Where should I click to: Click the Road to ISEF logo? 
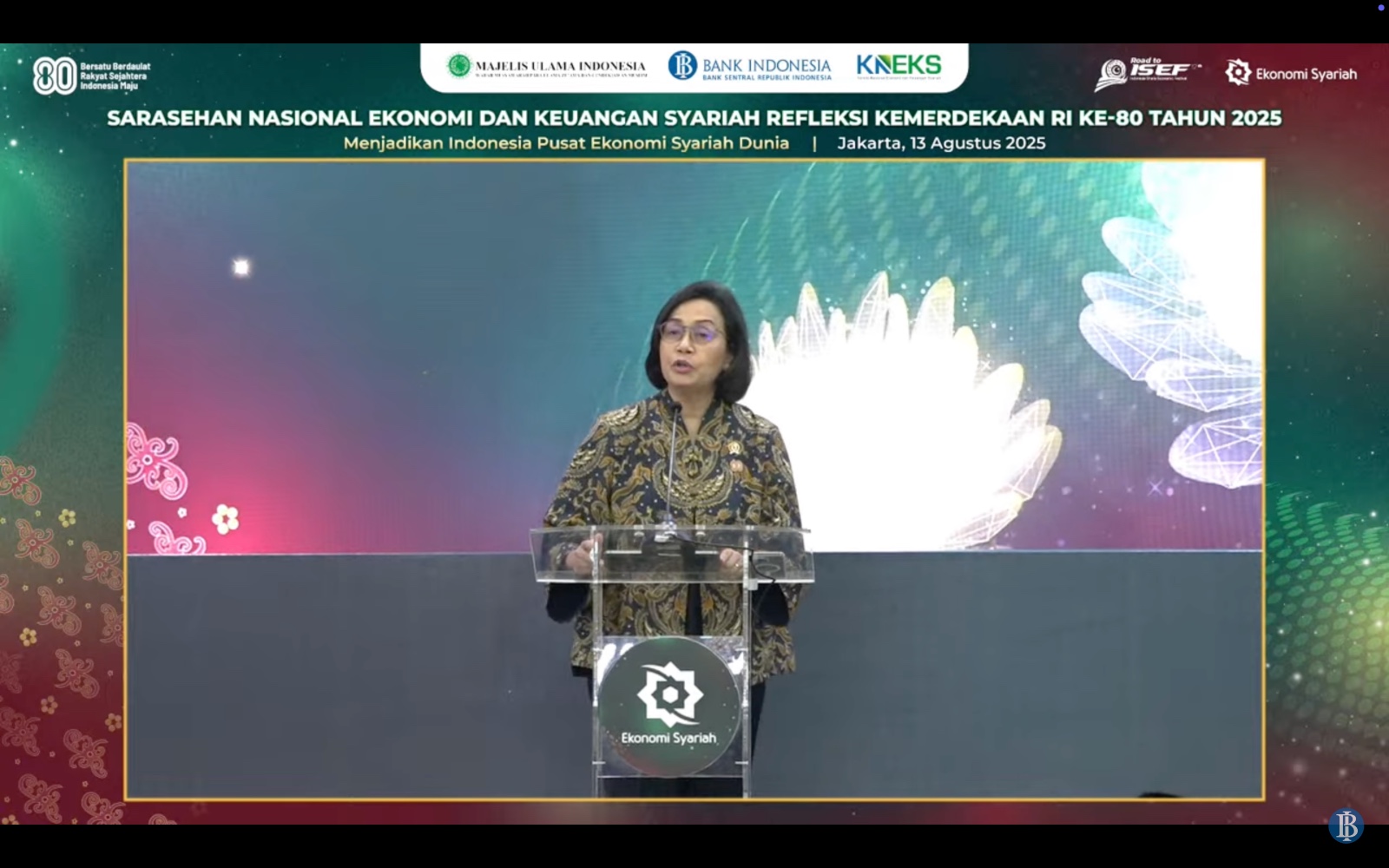1147,74
